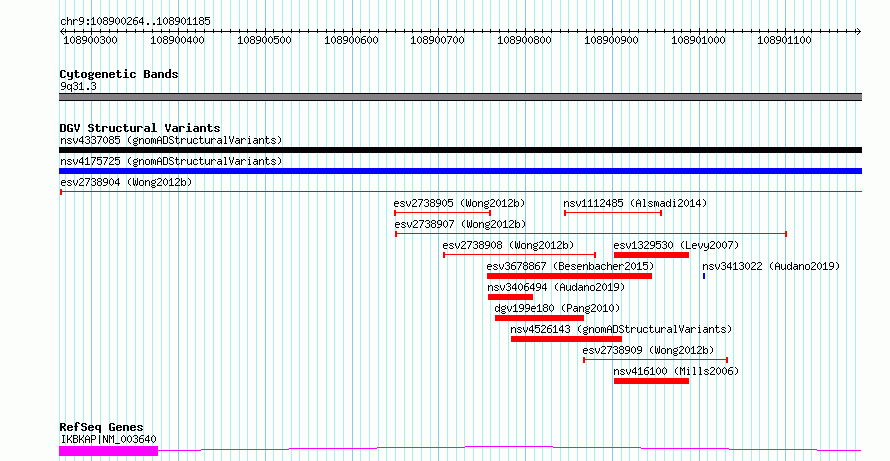
Task: Click ruler position 108901100
Action: point(785,40)
